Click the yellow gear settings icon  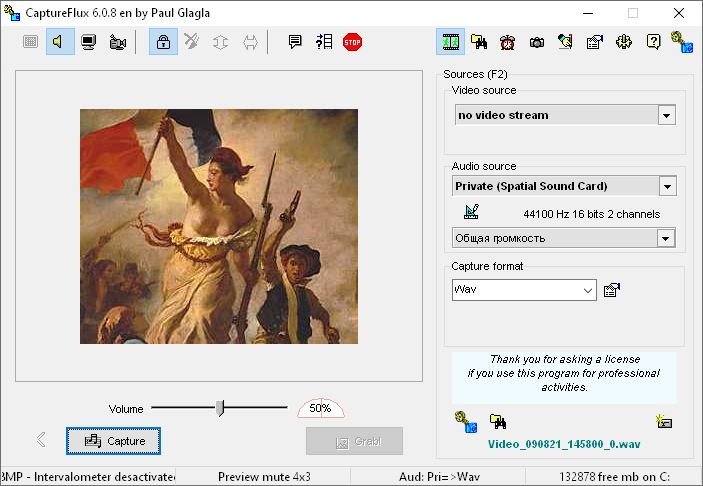click(x=624, y=42)
